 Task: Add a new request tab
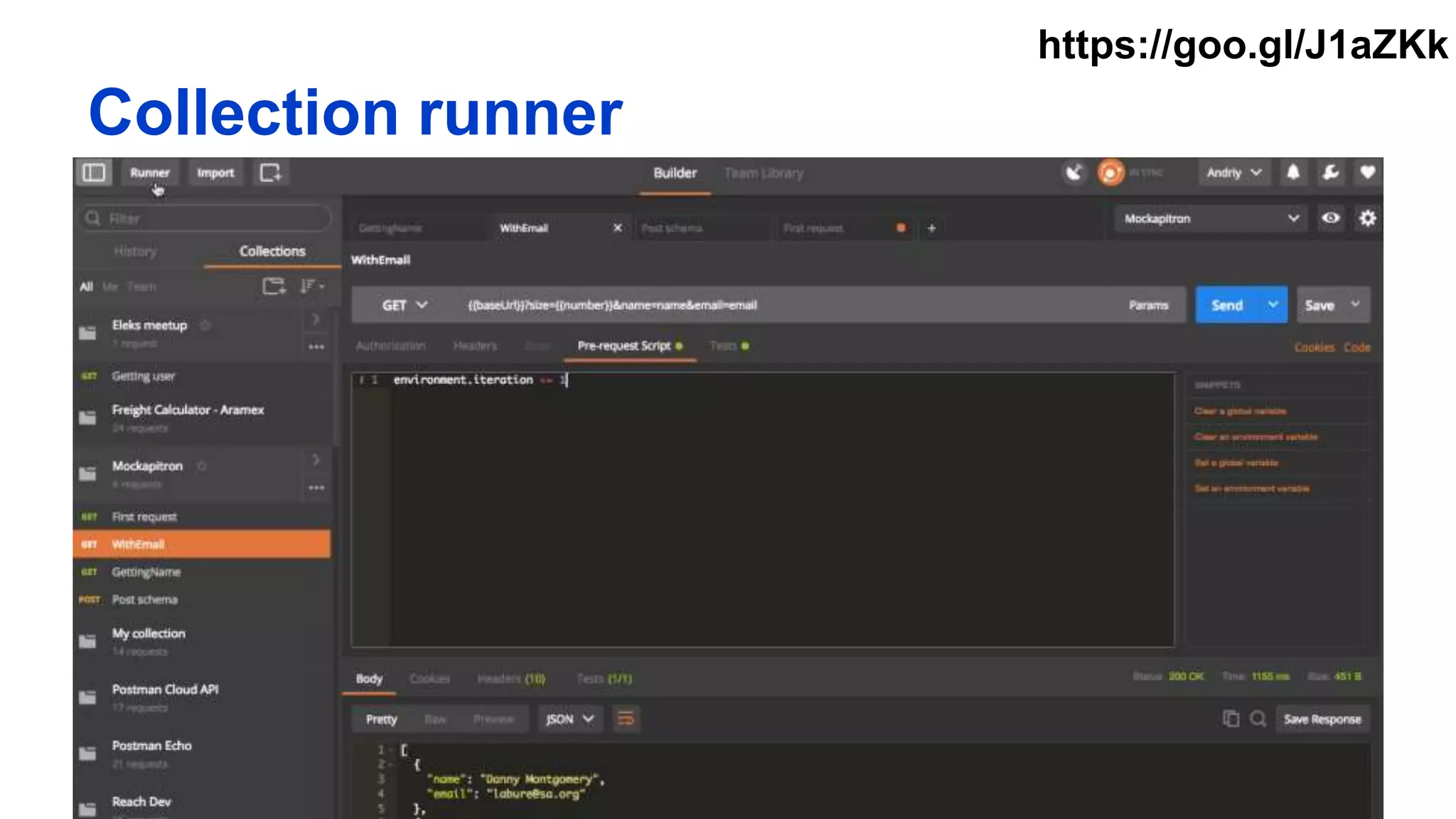point(931,228)
